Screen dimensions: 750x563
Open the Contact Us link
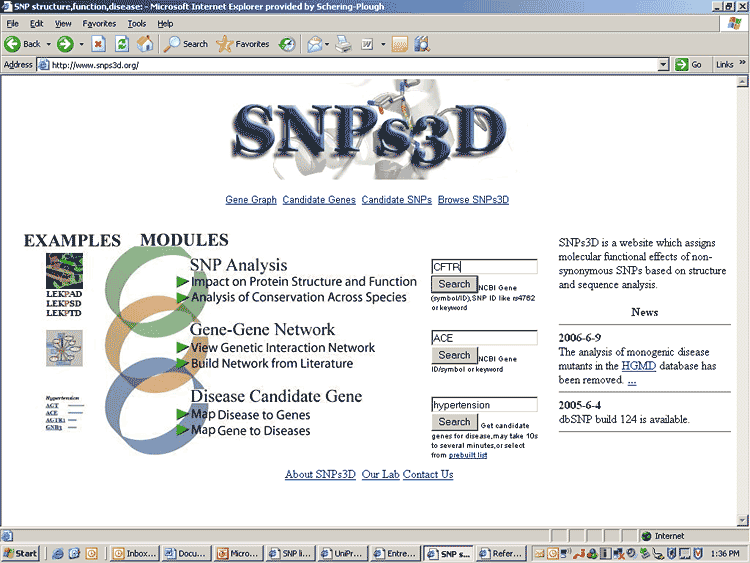tap(428, 475)
